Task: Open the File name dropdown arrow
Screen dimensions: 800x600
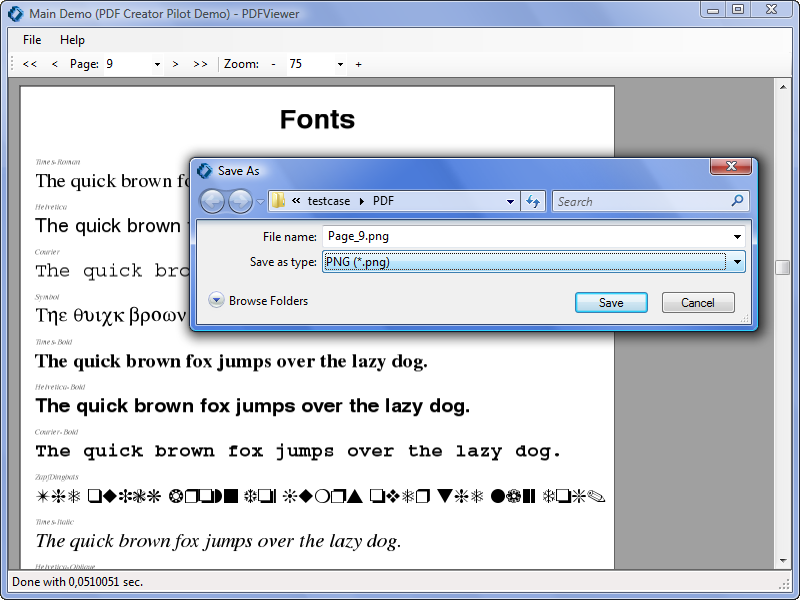Action: coord(737,237)
